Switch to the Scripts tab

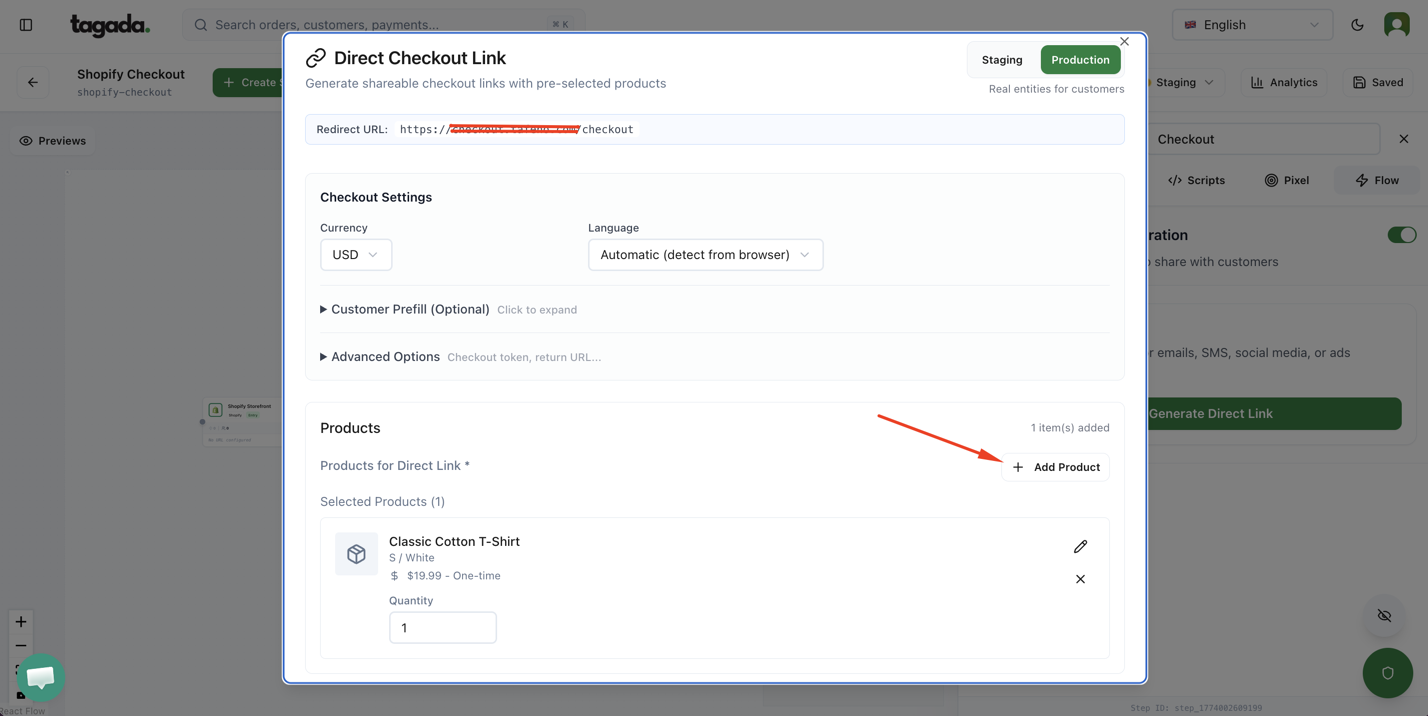(x=1196, y=181)
